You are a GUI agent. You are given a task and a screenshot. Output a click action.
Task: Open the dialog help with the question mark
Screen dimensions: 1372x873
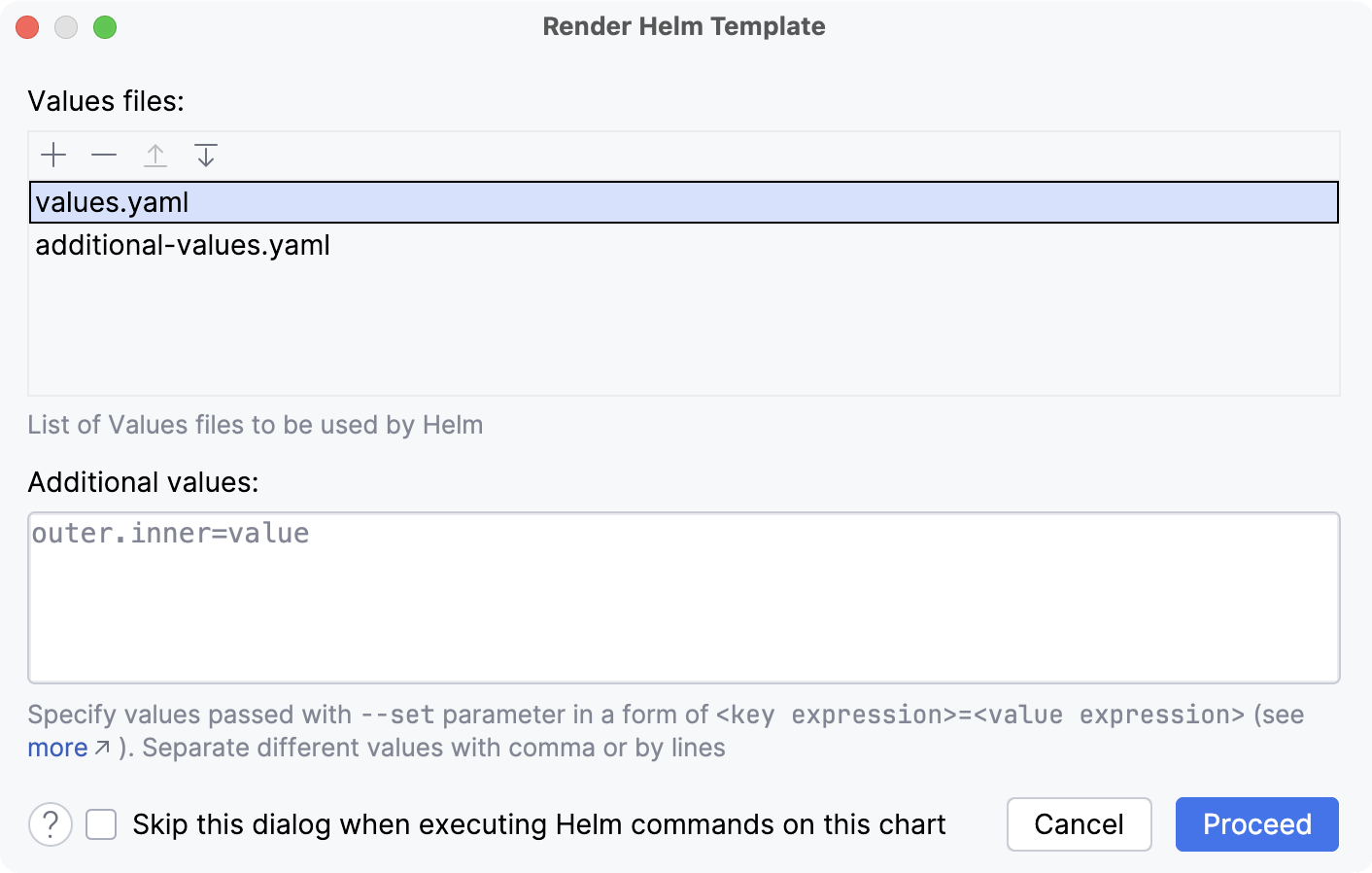(x=50, y=823)
